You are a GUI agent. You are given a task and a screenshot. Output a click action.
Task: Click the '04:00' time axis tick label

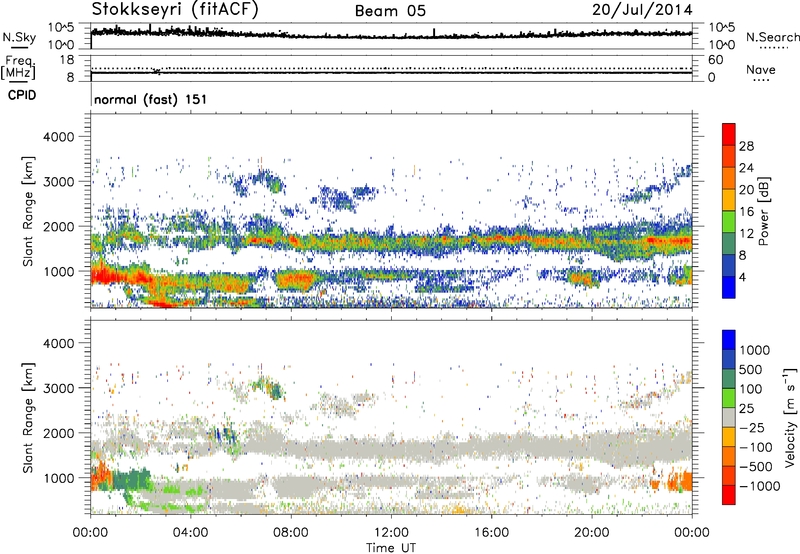pyautogui.click(x=191, y=533)
